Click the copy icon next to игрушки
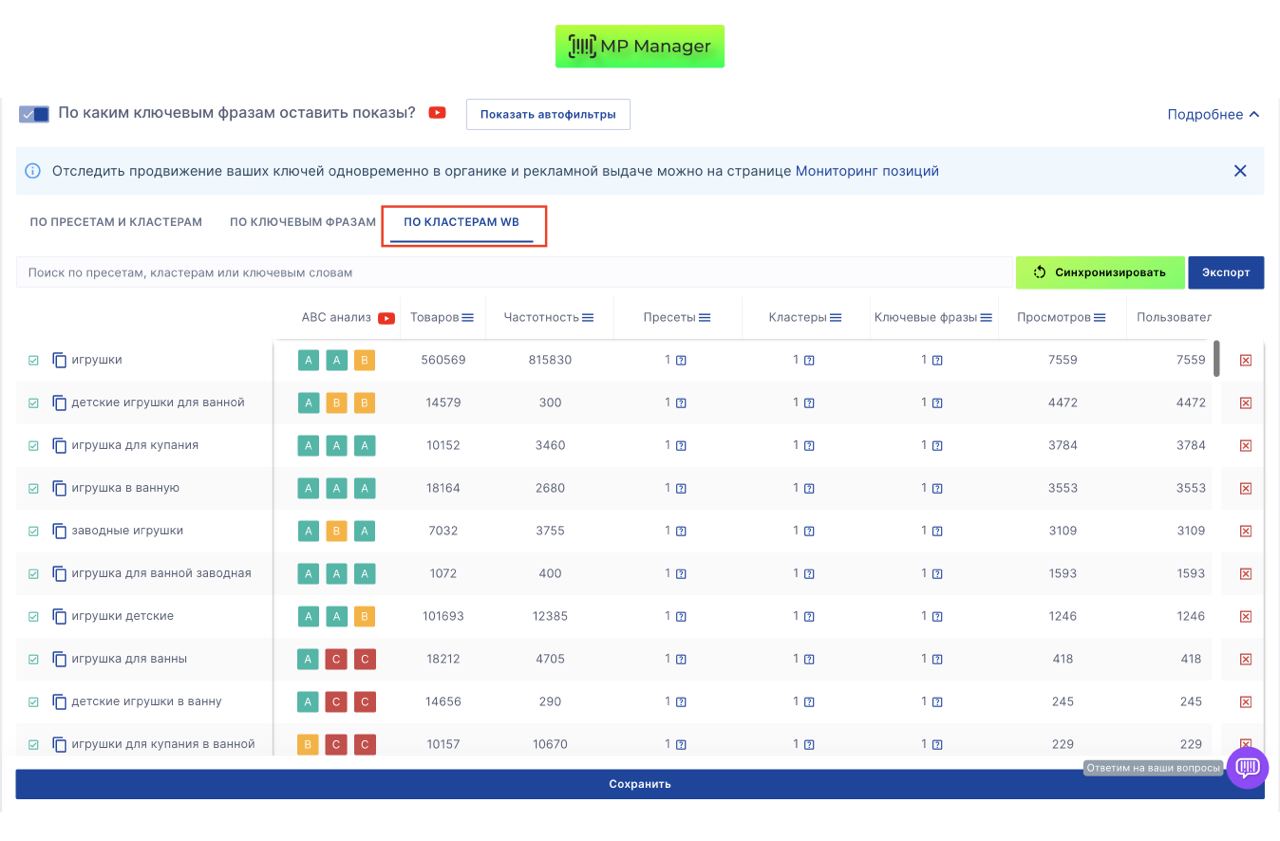Viewport: 1280px width, 841px height. pos(59,360)
